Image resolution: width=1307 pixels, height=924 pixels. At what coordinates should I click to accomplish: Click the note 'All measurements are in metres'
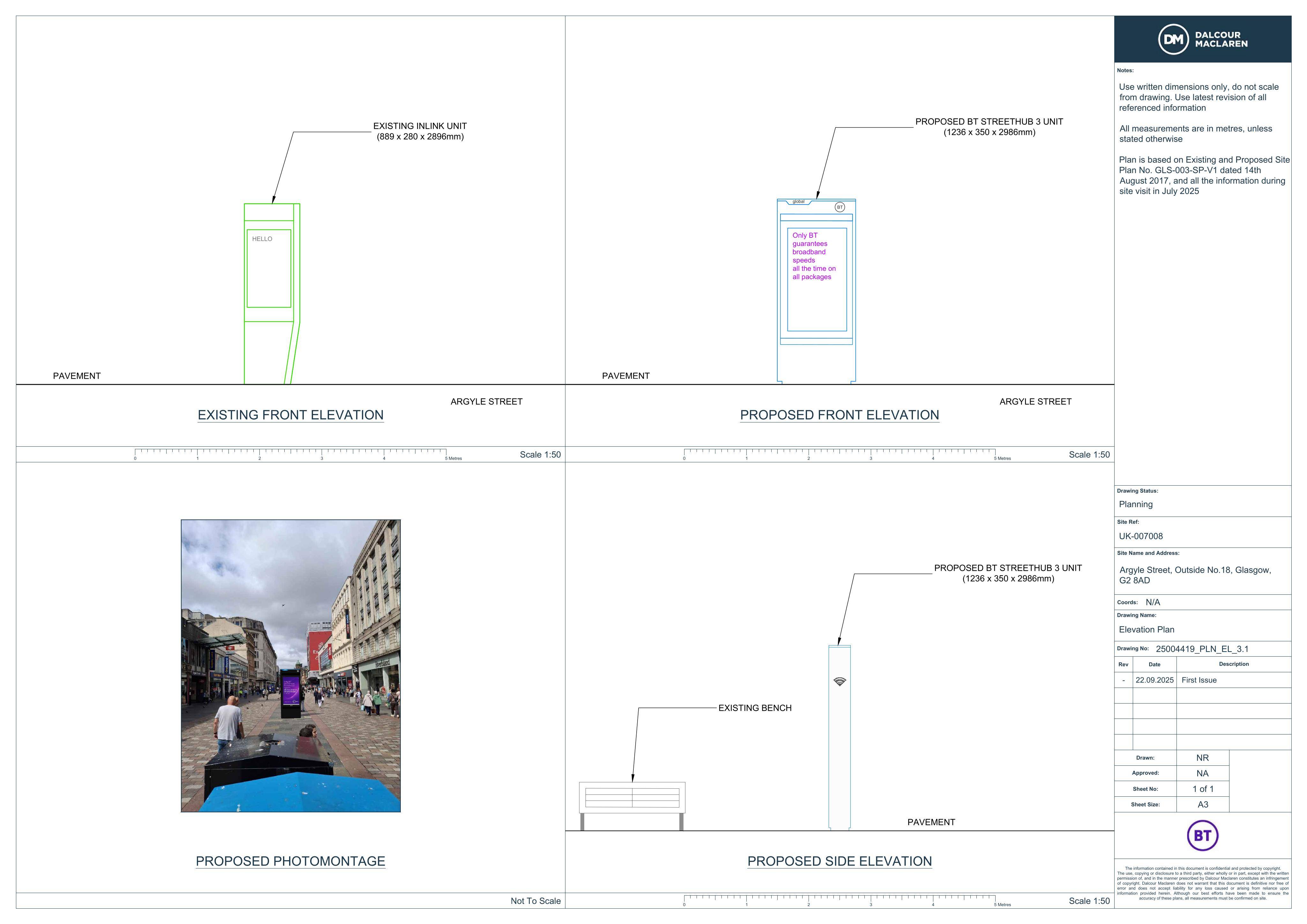tap(1195, 134)
